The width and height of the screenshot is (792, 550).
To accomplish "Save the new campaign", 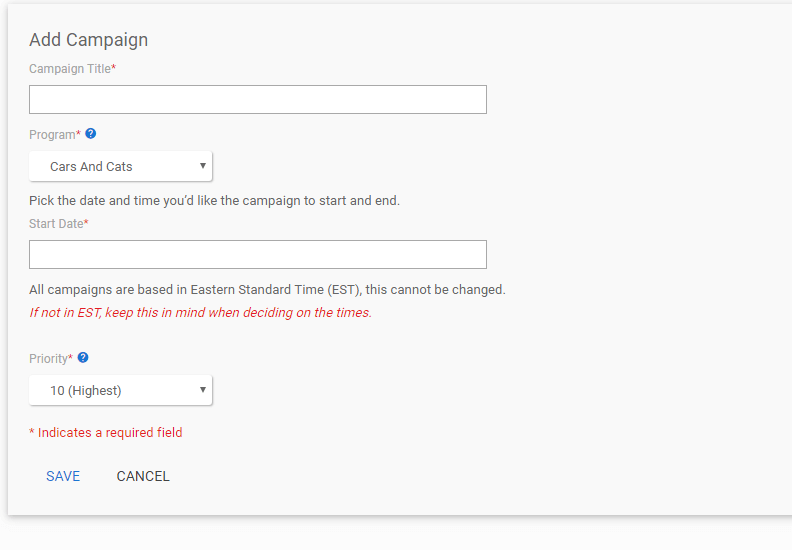I will [63, 476].
